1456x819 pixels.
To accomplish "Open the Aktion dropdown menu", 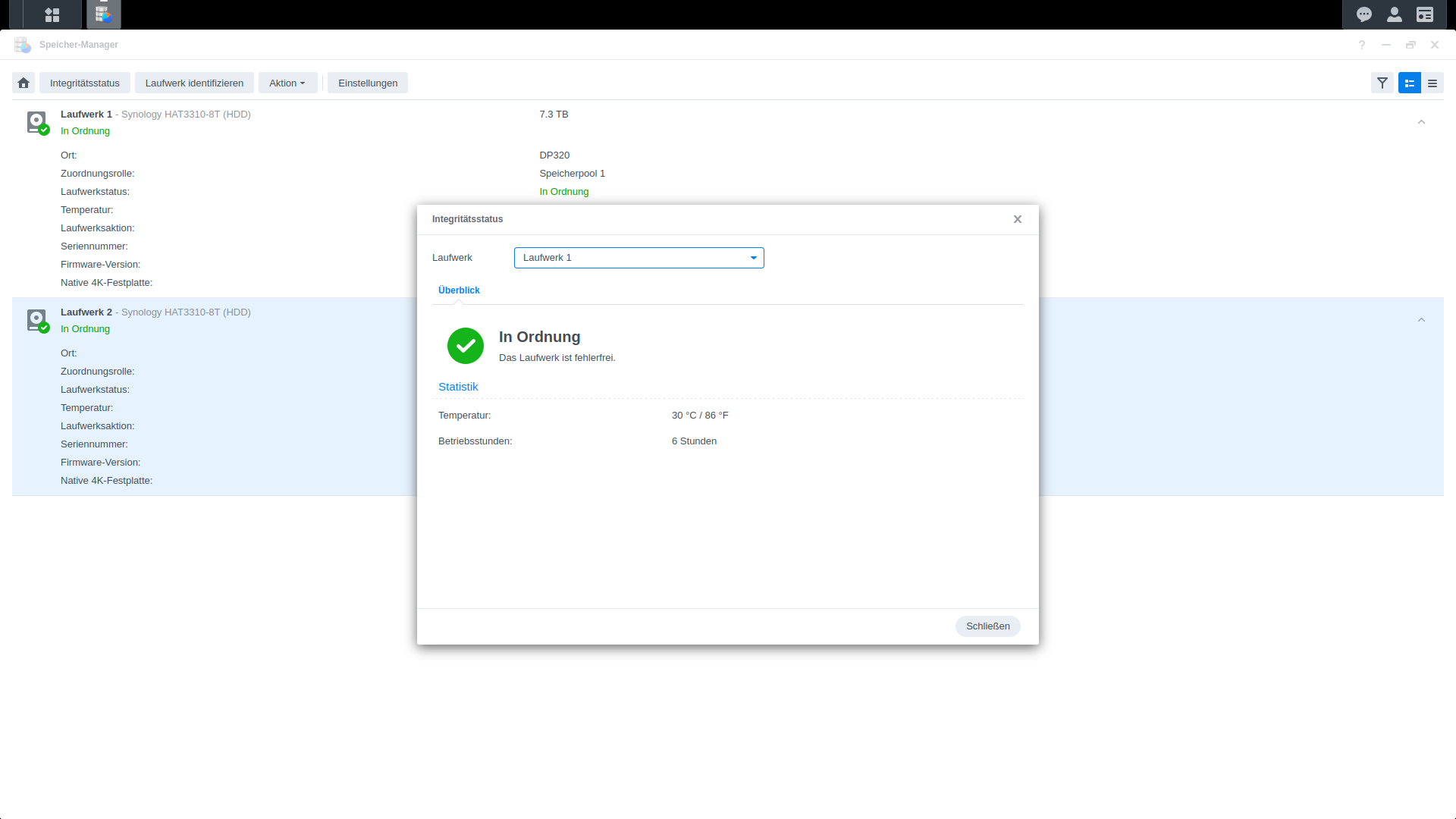I will [287, 83].
